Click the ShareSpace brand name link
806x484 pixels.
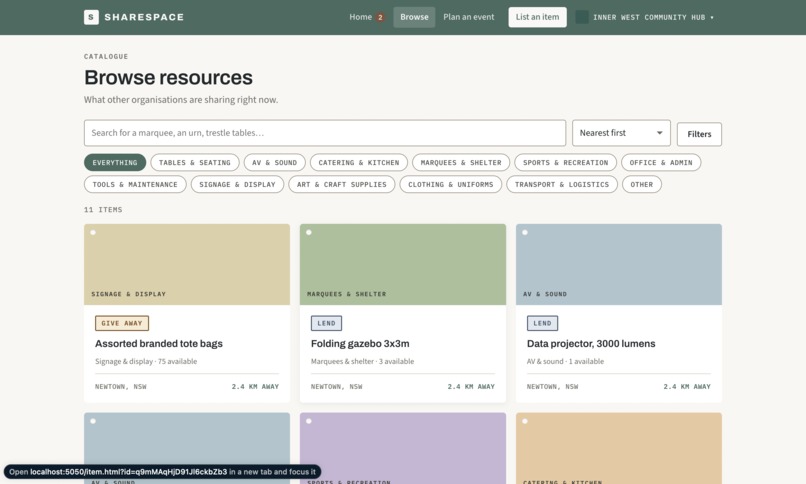click(x=144, y=17)
